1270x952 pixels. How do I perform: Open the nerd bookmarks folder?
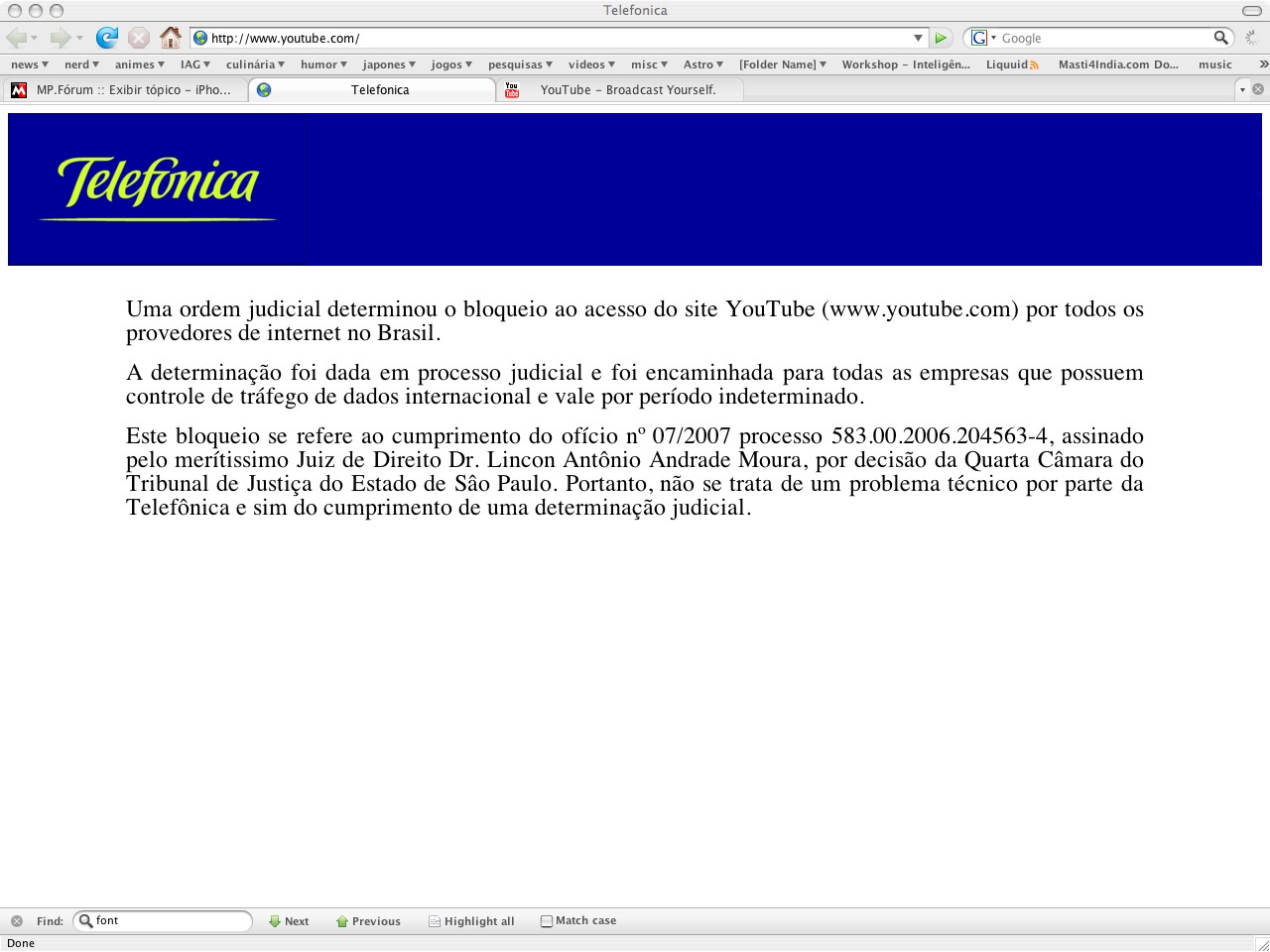[82, 64]
